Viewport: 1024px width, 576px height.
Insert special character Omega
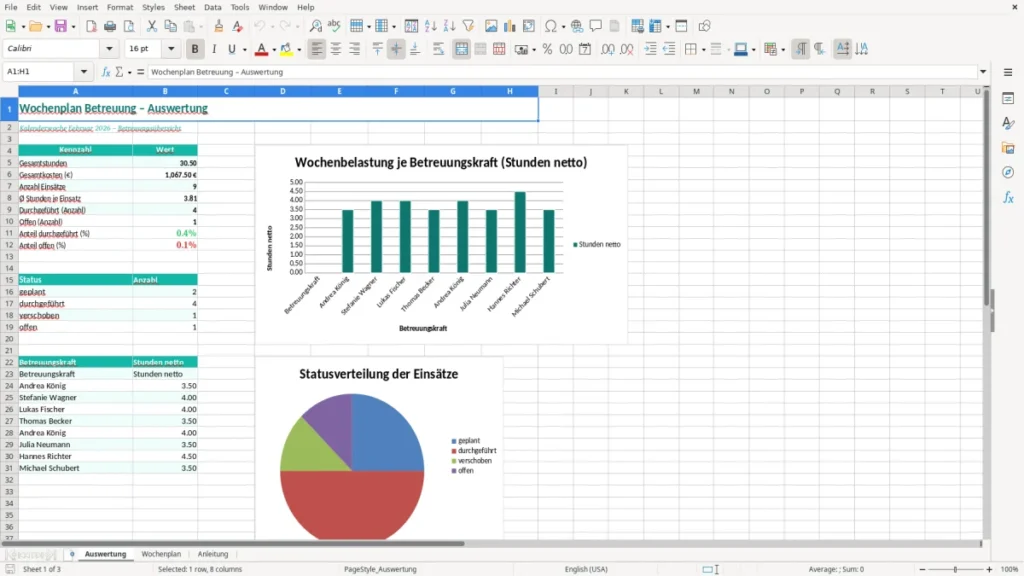pos(551,26)
